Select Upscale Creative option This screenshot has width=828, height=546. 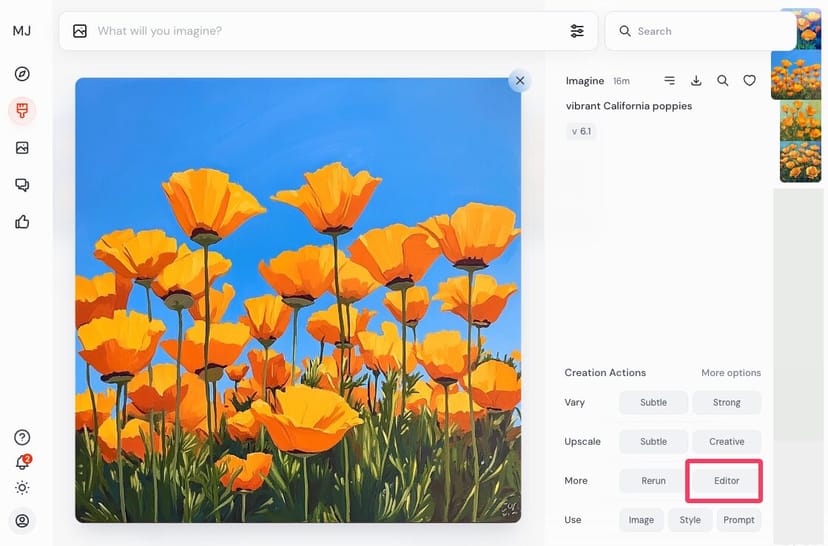[726, 442]
